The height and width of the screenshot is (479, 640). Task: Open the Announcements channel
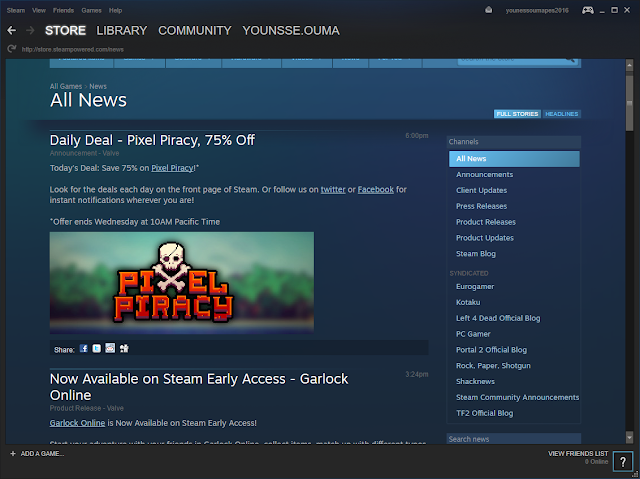[484, 175]
